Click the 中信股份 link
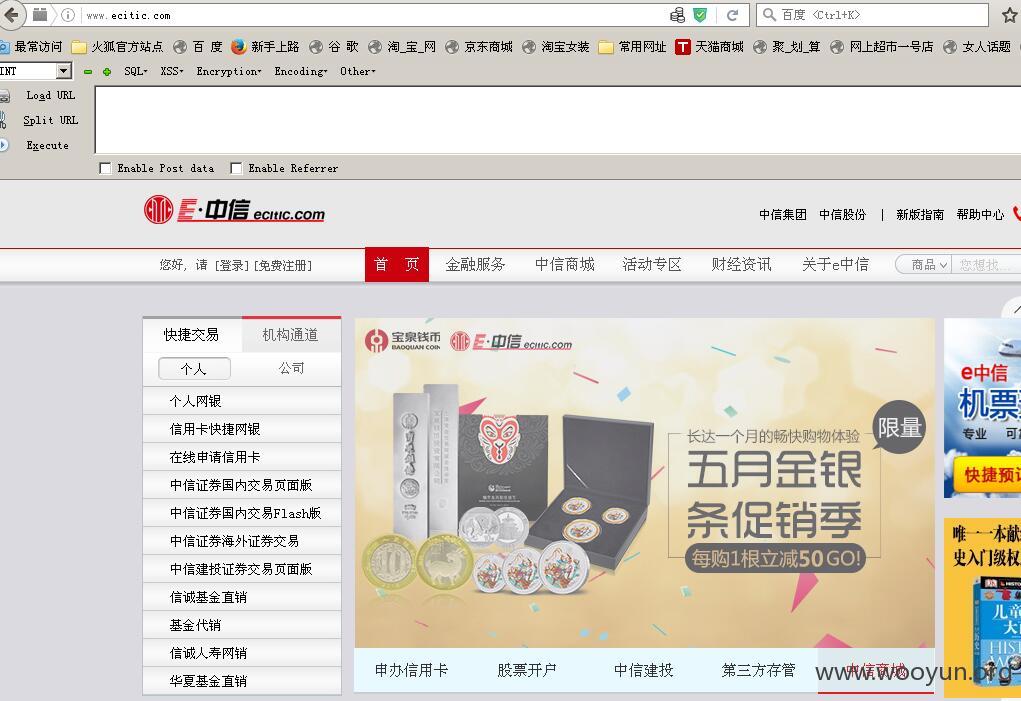 pyautogui.click(x=843, y=215)
